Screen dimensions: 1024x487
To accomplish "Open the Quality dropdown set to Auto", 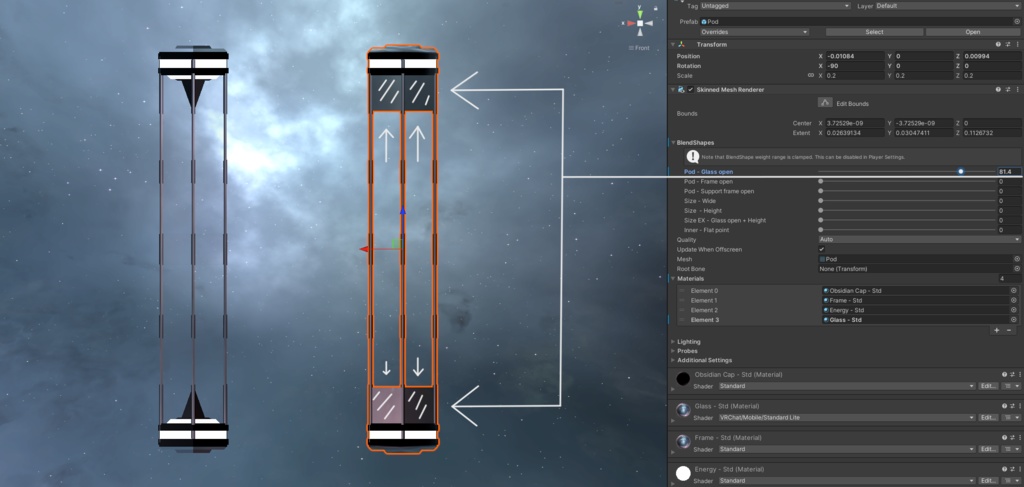I will click(x=919, y=240).
